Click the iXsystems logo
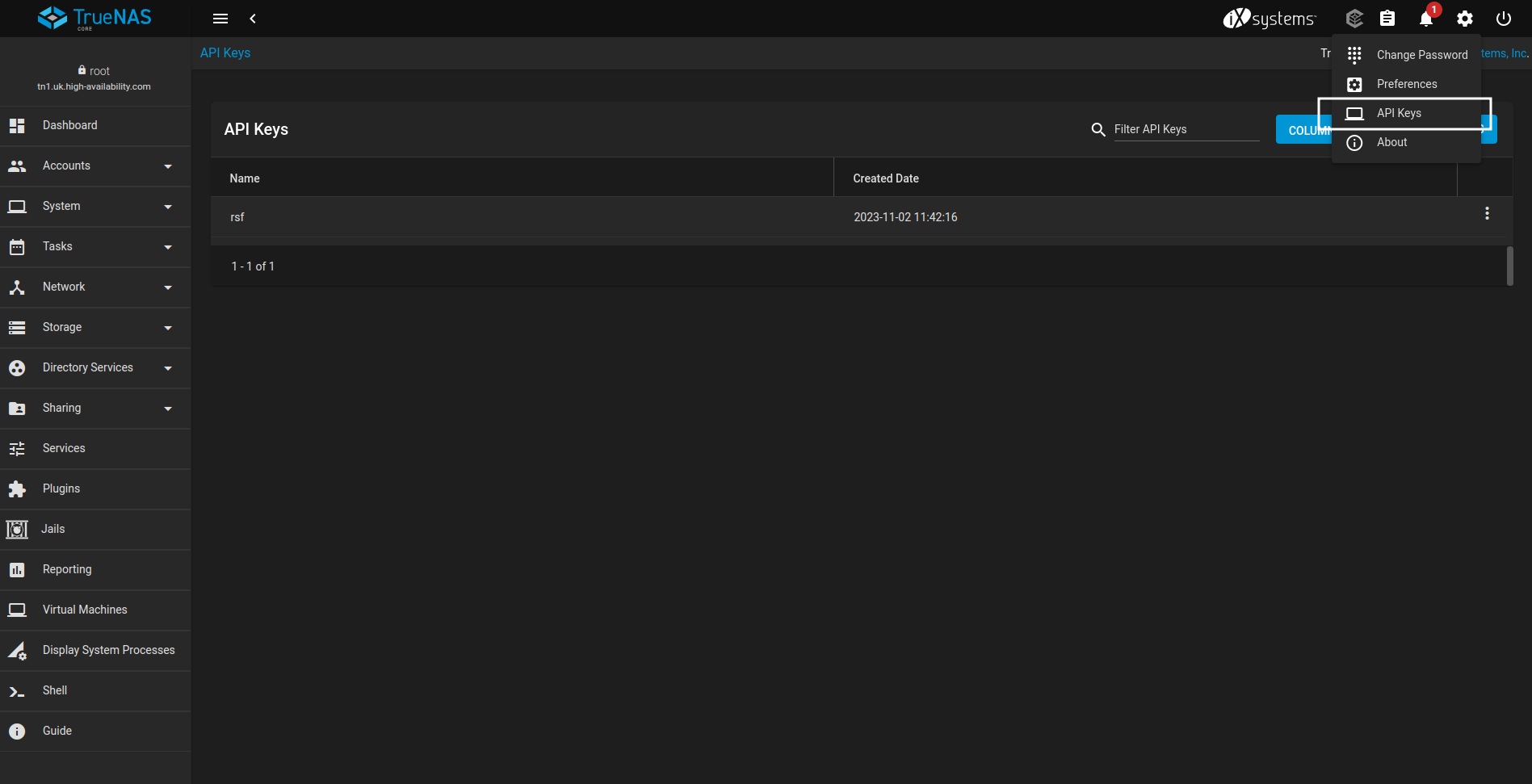Image resolution: width=1532 pixels, height=784 pixels. [1269, 19]
